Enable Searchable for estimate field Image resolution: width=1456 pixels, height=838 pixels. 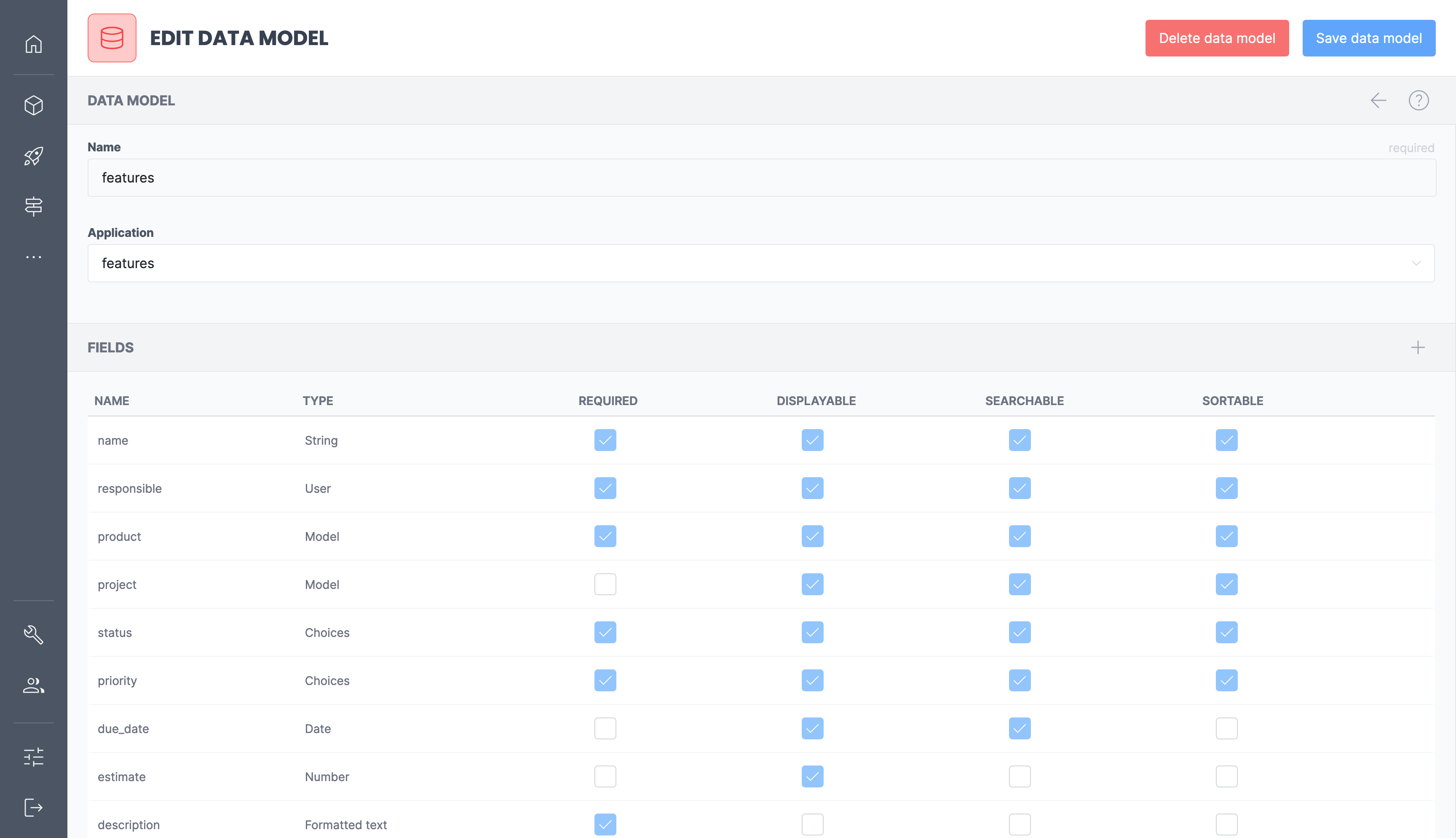(1019, 776)
